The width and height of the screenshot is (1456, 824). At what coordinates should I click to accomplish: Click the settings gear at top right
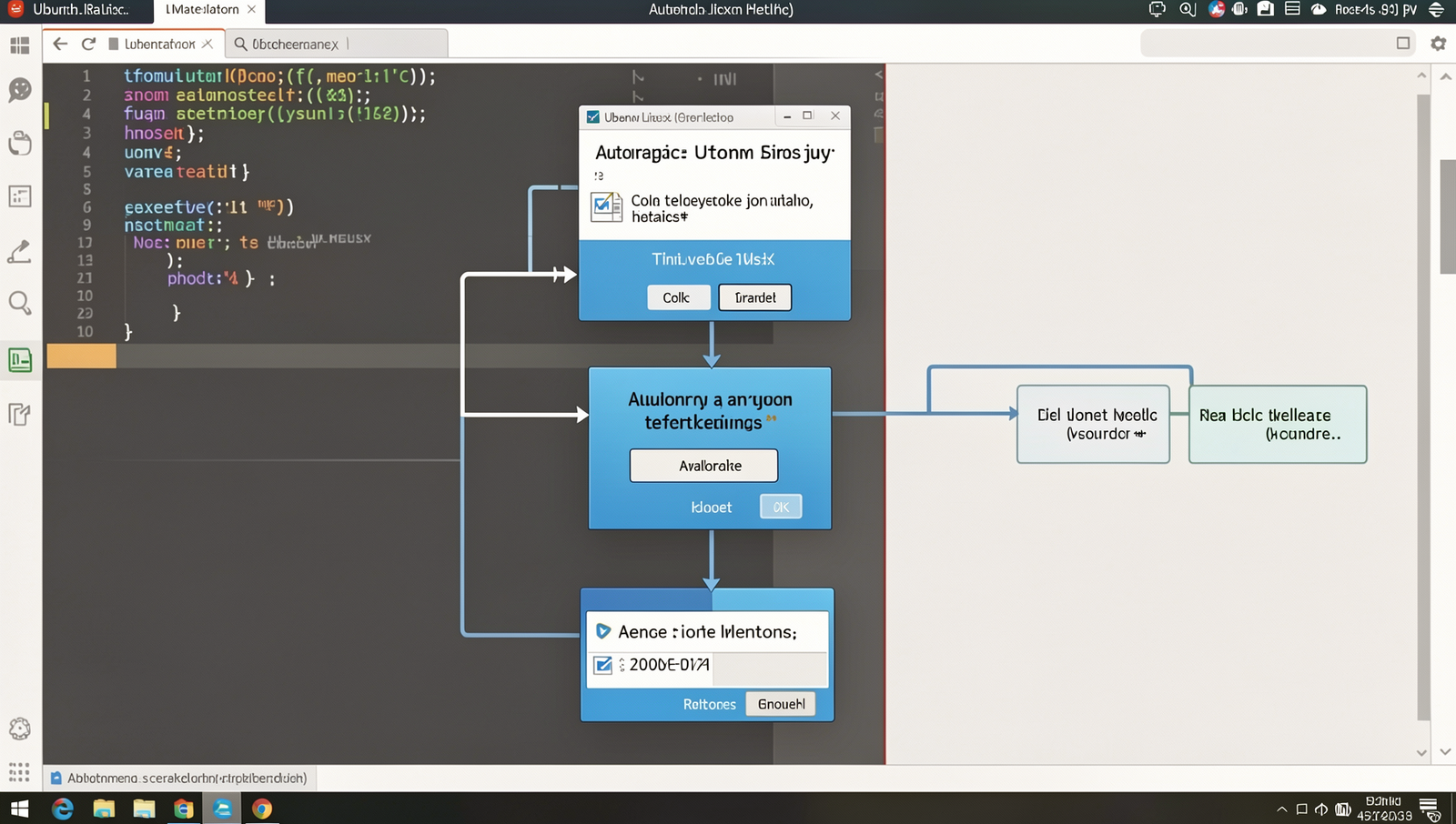coord(1439,43)
